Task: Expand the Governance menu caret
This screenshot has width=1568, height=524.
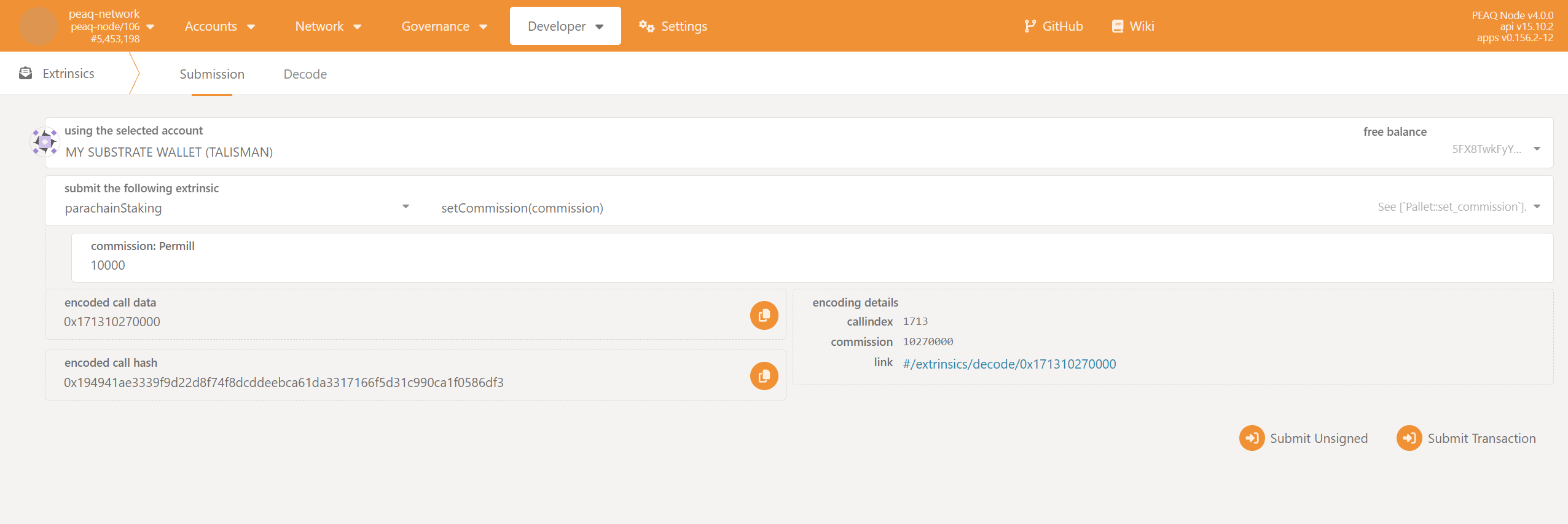Action: tap(484, 26)
